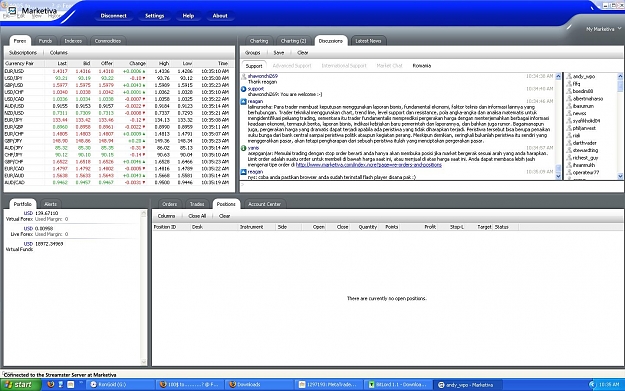Click Save in Discussions toolbar

point(279,53)
